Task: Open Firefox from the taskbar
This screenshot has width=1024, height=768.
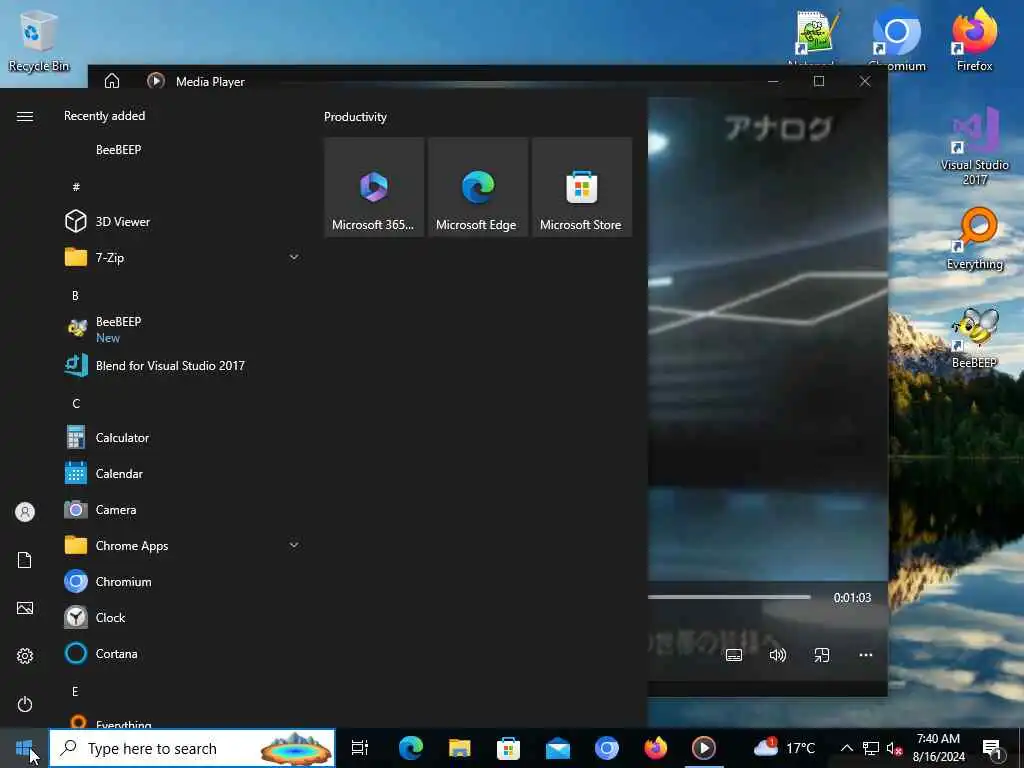Action: click(655, 748)
